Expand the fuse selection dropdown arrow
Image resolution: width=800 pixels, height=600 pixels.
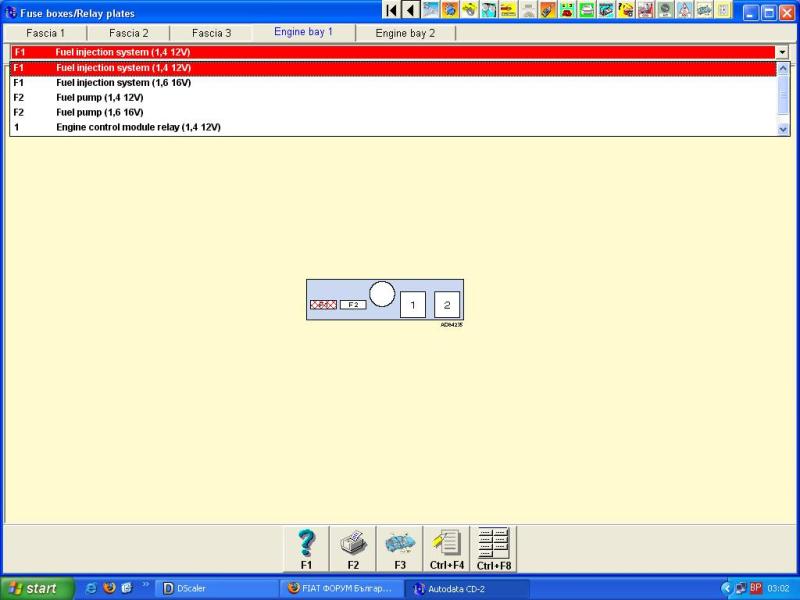tap(782, 52)
